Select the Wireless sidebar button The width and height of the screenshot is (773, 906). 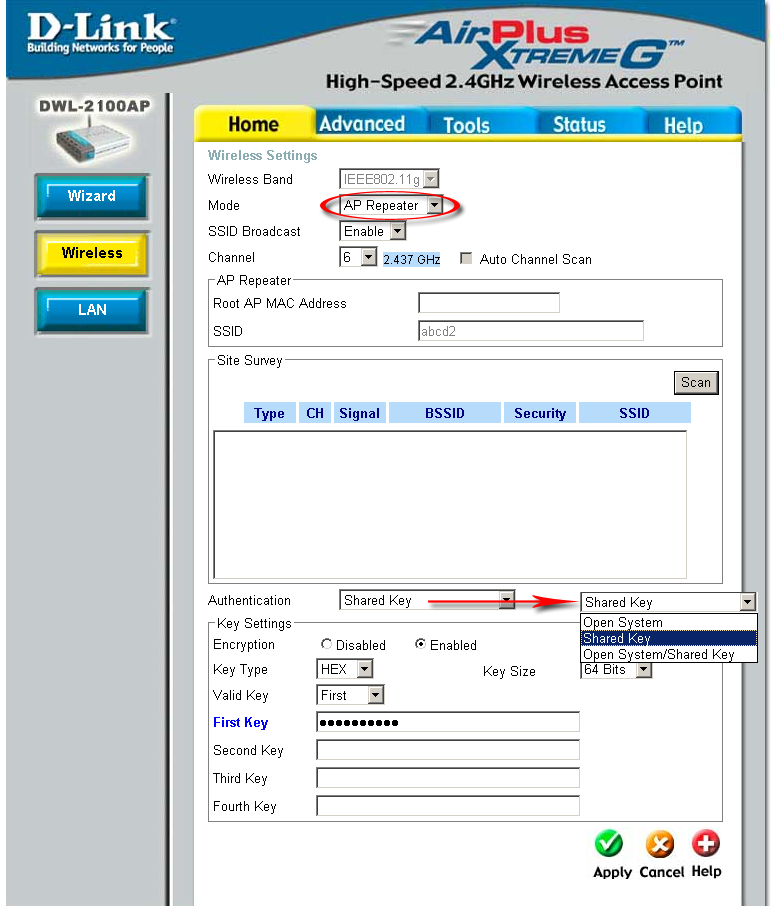coord(92,253)
